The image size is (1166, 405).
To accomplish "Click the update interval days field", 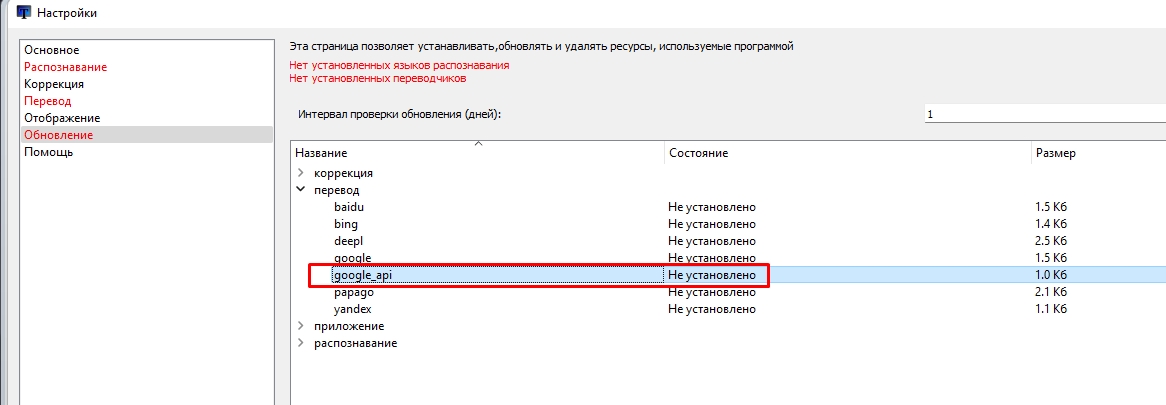I will coord(1044,114).
